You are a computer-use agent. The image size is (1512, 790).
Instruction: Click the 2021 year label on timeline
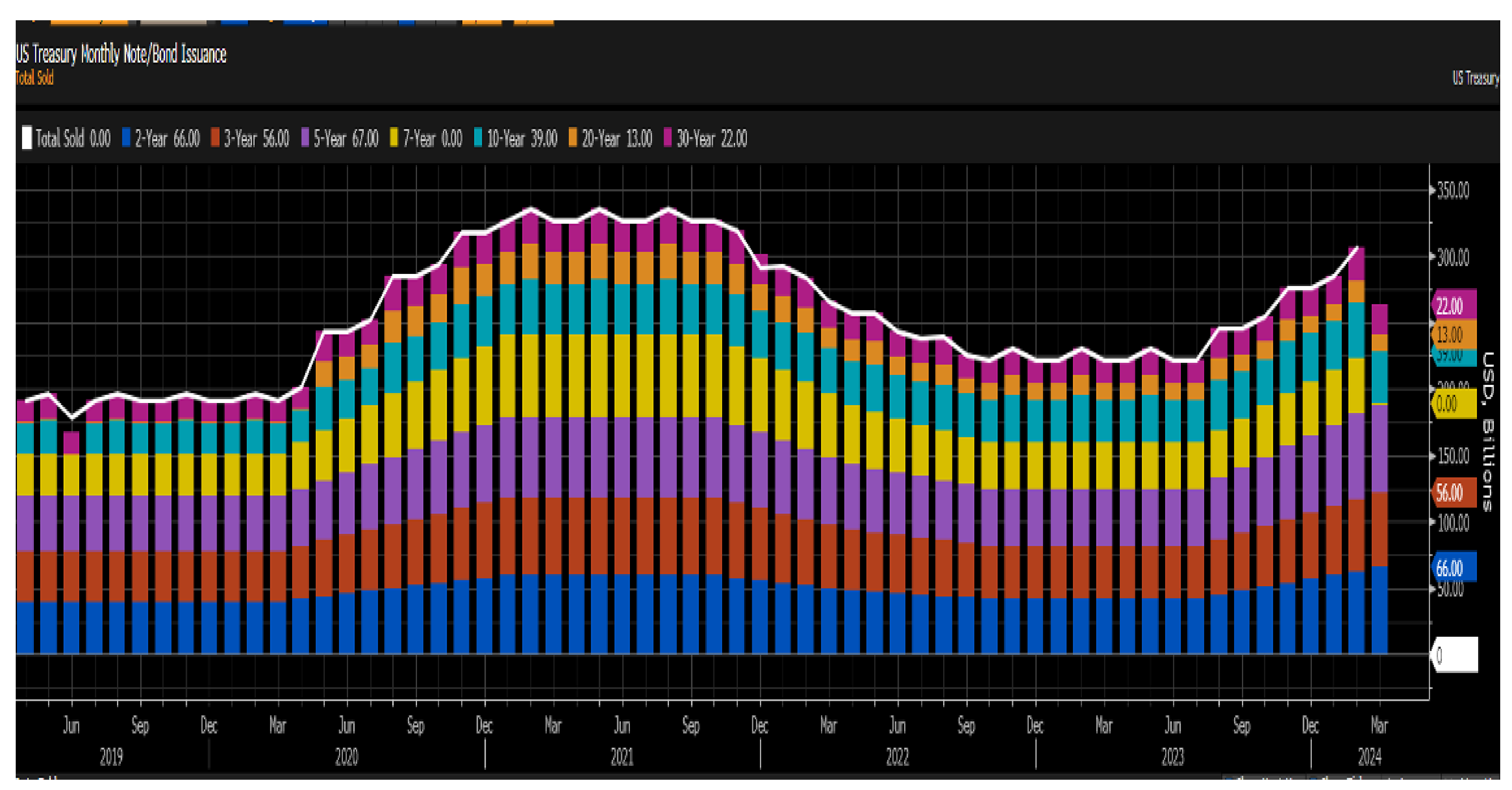622,757
